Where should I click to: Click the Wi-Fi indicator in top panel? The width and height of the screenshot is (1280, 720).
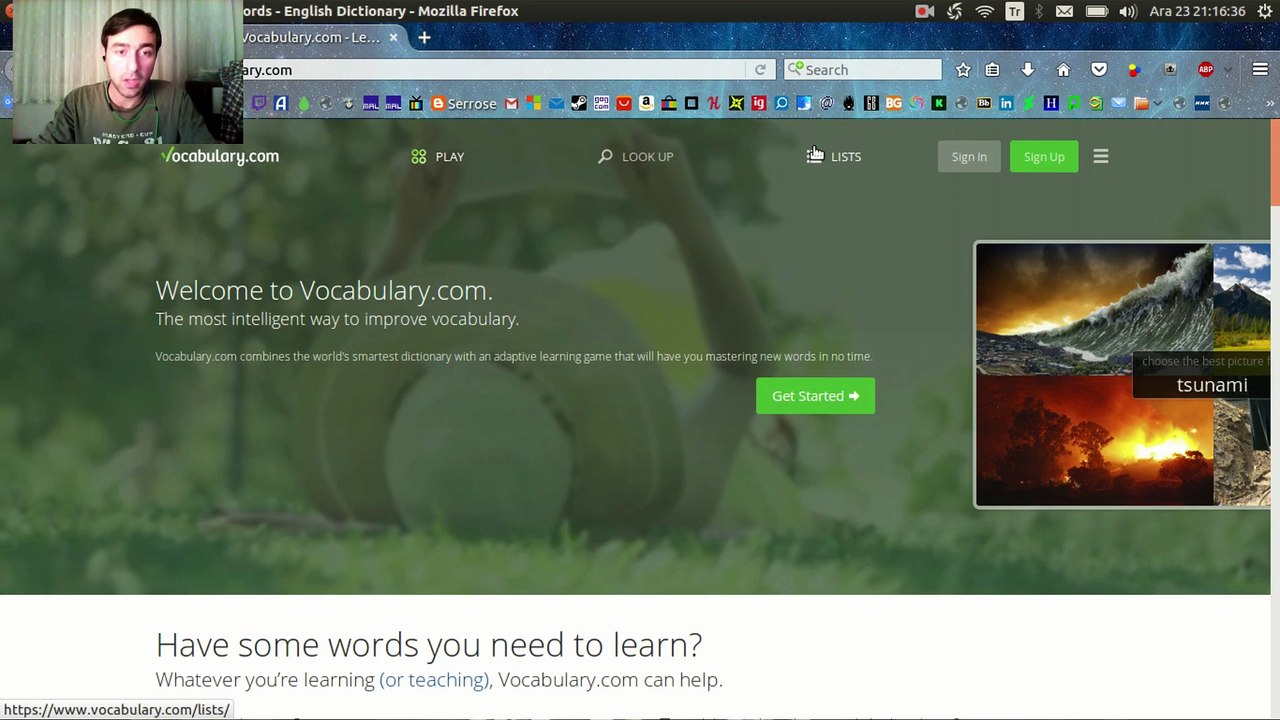(985, 12)
